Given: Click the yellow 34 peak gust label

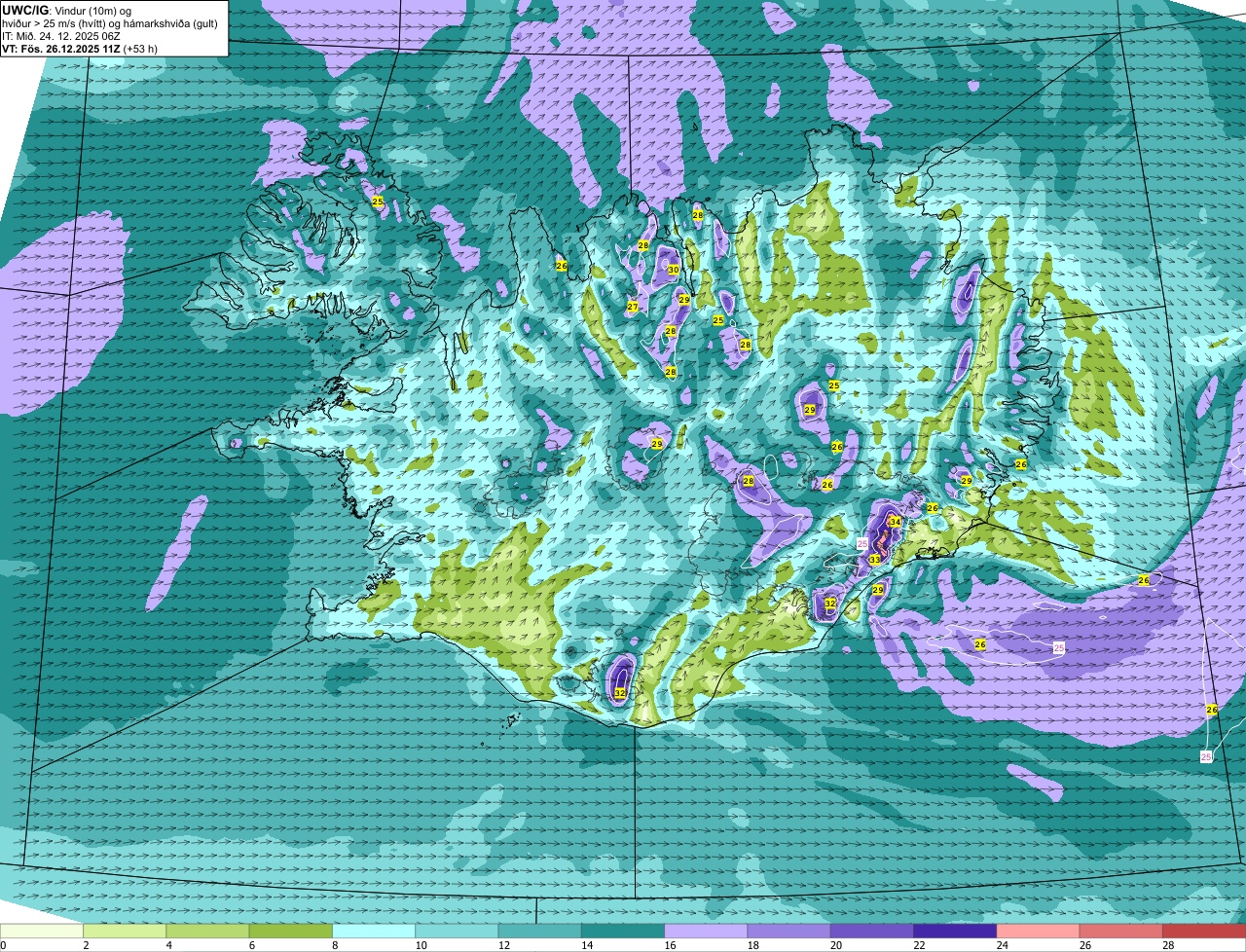Looking at the screenshot, I should [895, 523].
